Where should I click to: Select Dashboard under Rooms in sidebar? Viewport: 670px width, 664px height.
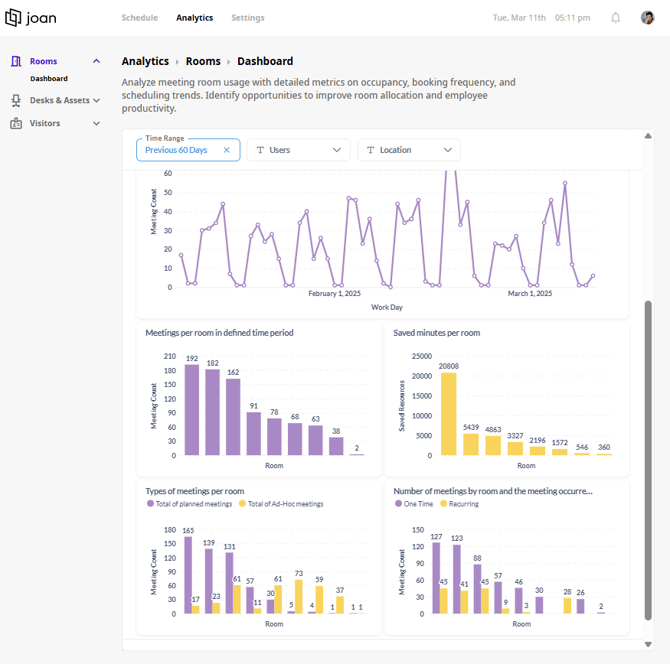49,79
